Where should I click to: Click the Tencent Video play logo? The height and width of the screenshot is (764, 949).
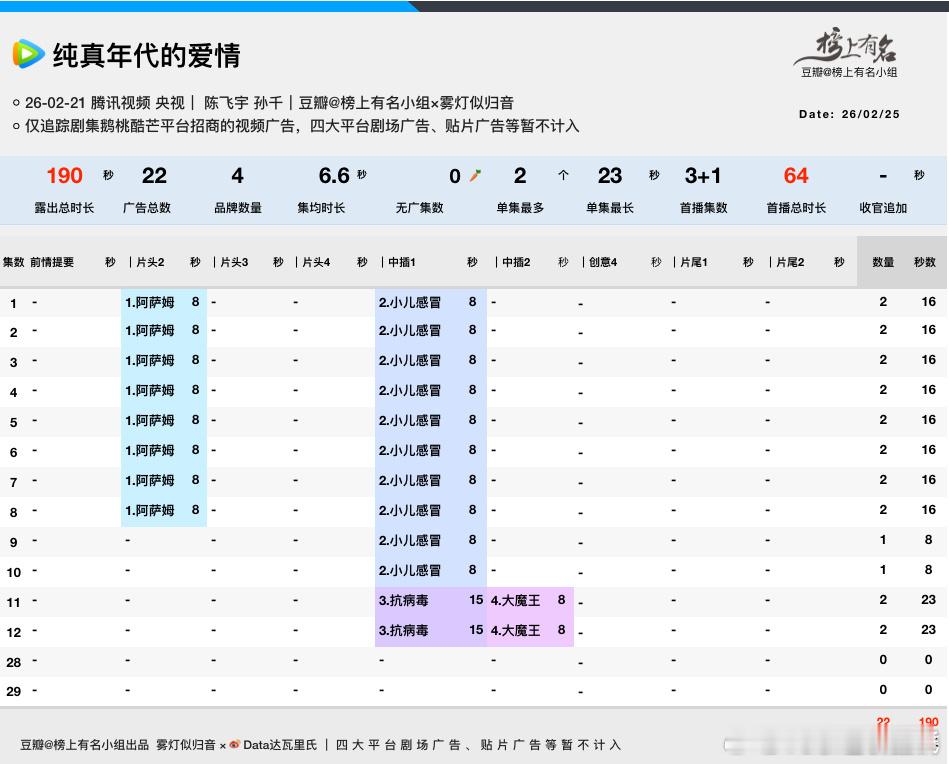28,54
